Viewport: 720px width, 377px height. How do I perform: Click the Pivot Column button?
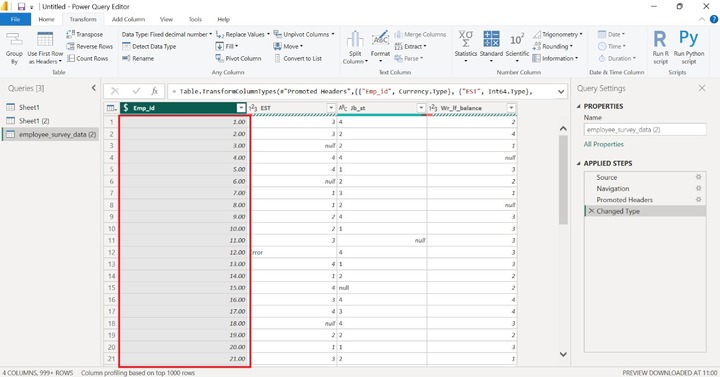pos(238,58)
